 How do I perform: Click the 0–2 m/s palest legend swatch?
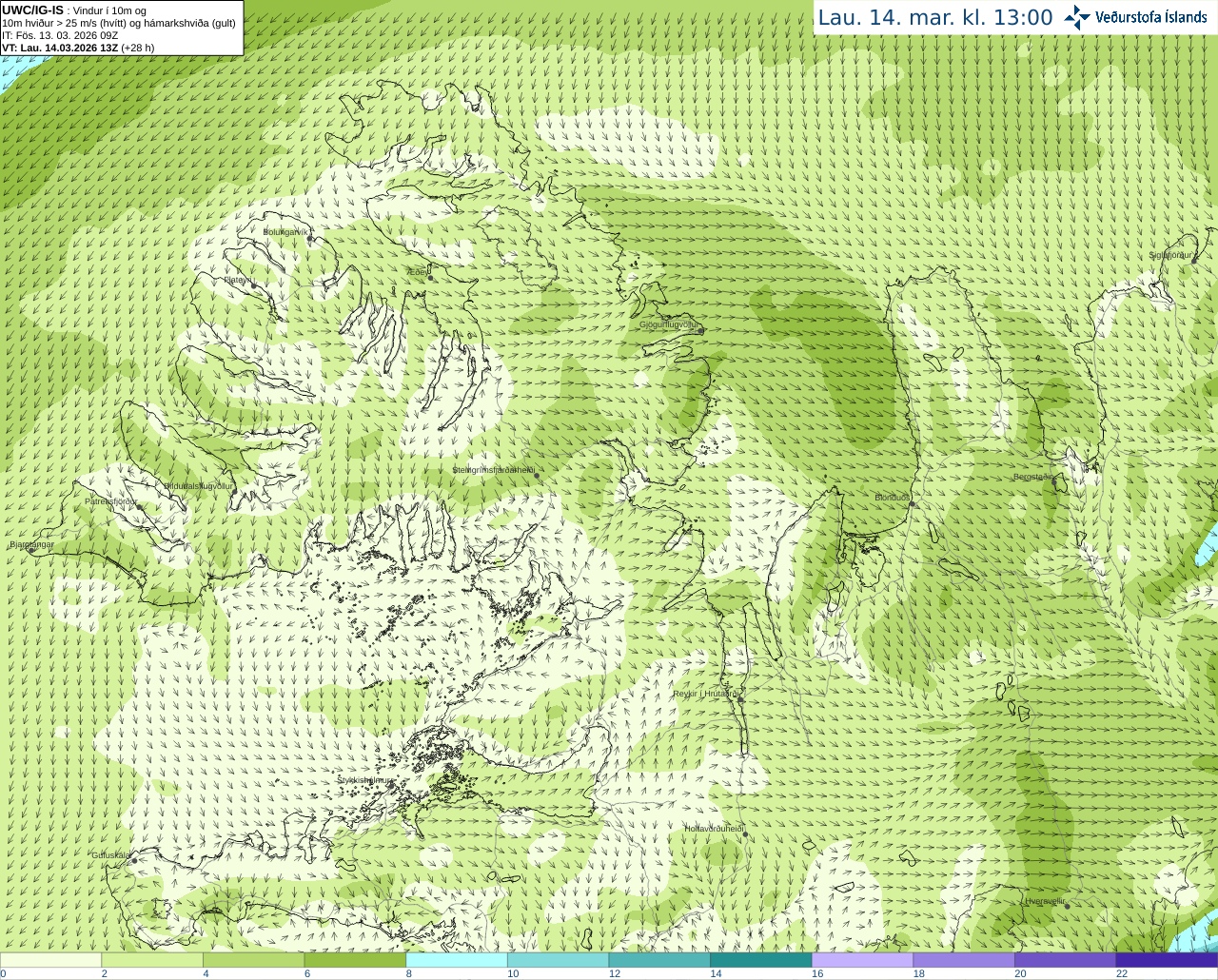(x=50, y=960)
